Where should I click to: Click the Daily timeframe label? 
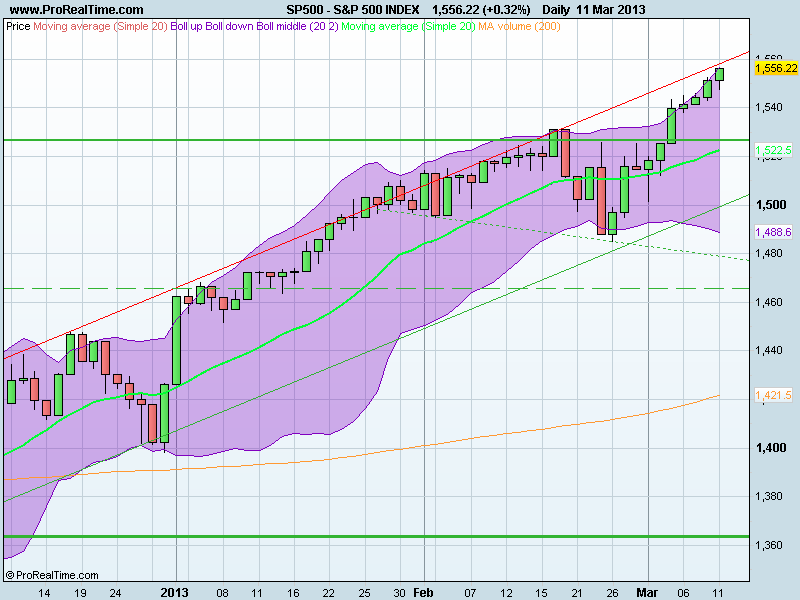pos(557,10)
